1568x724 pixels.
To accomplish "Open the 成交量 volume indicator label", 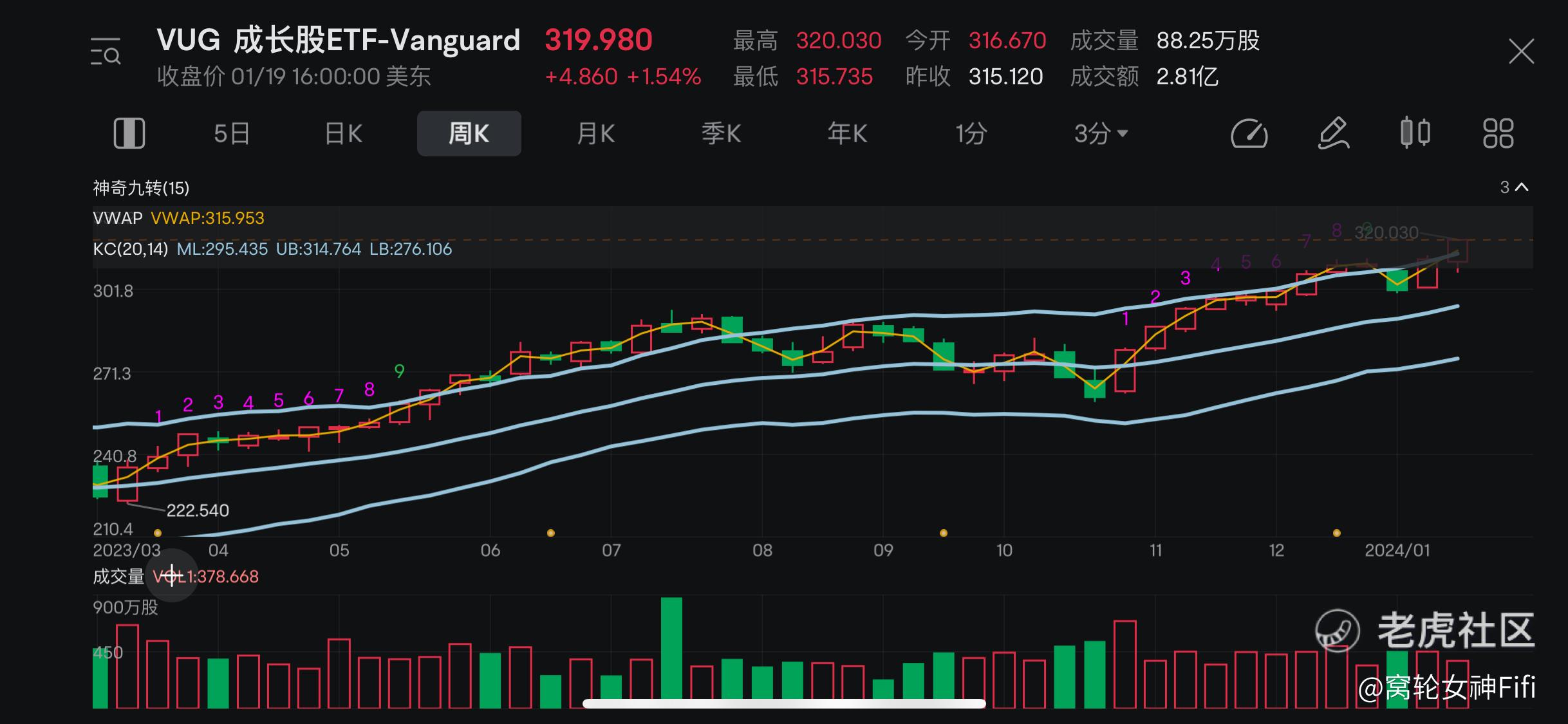I will pyautogui.click(x=118, y=576).
